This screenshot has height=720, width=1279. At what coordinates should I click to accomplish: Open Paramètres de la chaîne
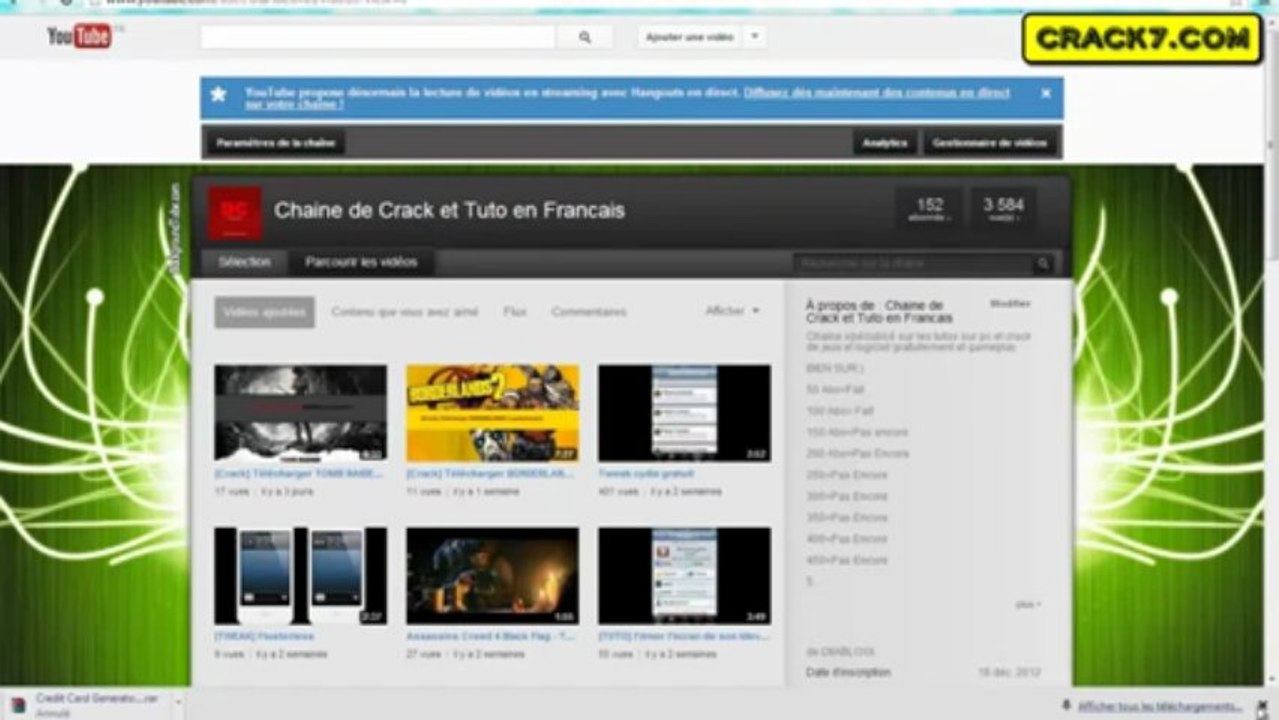[276, 143]
